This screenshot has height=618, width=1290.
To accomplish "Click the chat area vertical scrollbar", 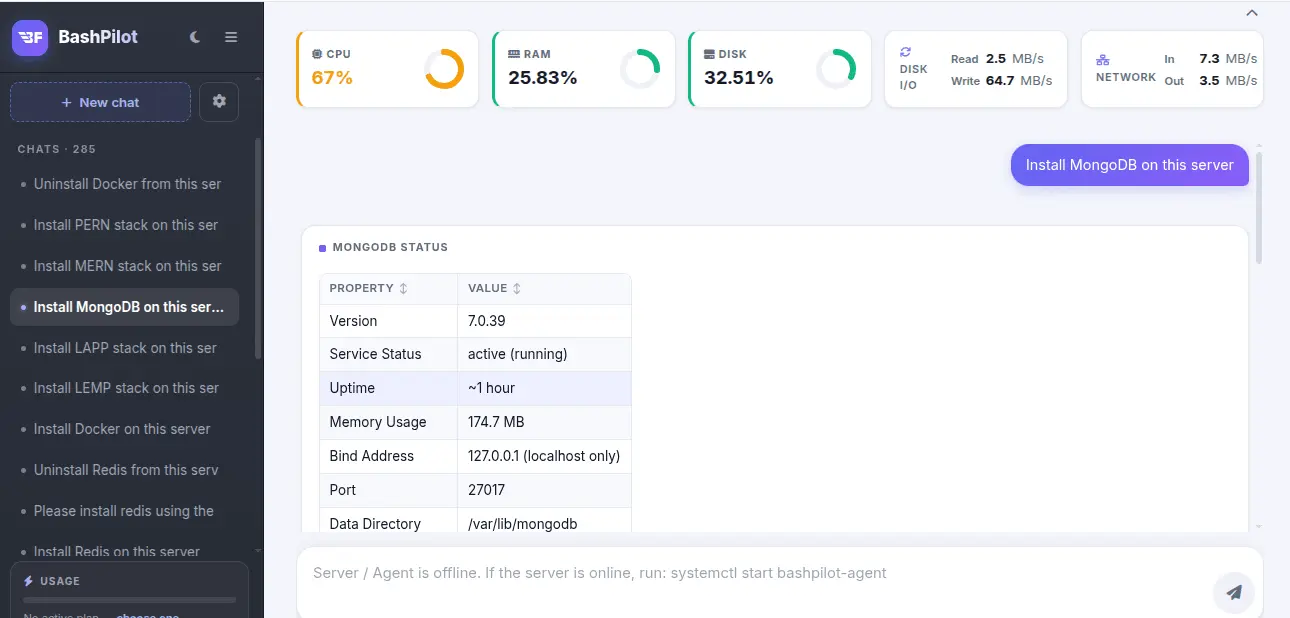I will pyautogui.click(x=1259, y=208).
